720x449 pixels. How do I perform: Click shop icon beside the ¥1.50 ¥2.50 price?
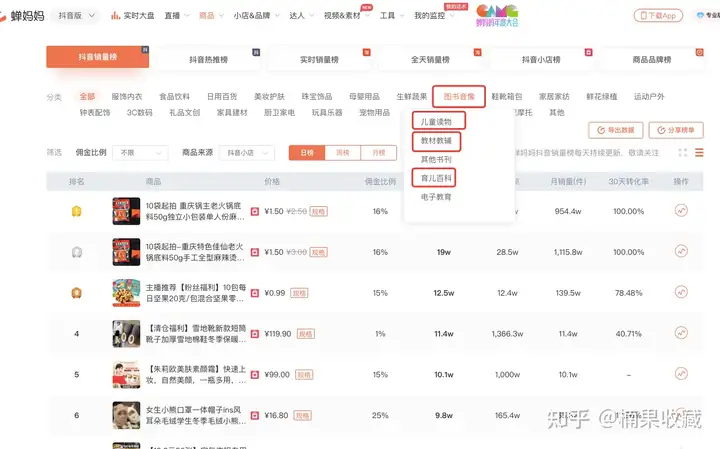pyautogui.click(x=255, y=212)
